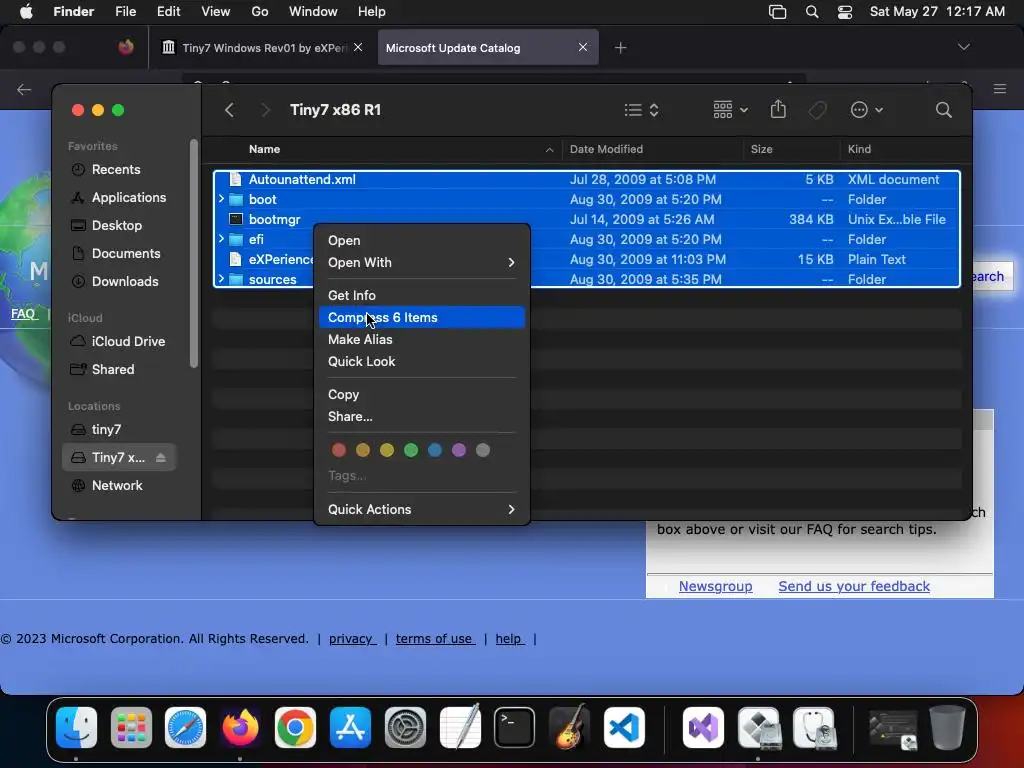Open the help link in page footer
The image size is (1024, 768).
pyautogui.click(x=509, y=639)
